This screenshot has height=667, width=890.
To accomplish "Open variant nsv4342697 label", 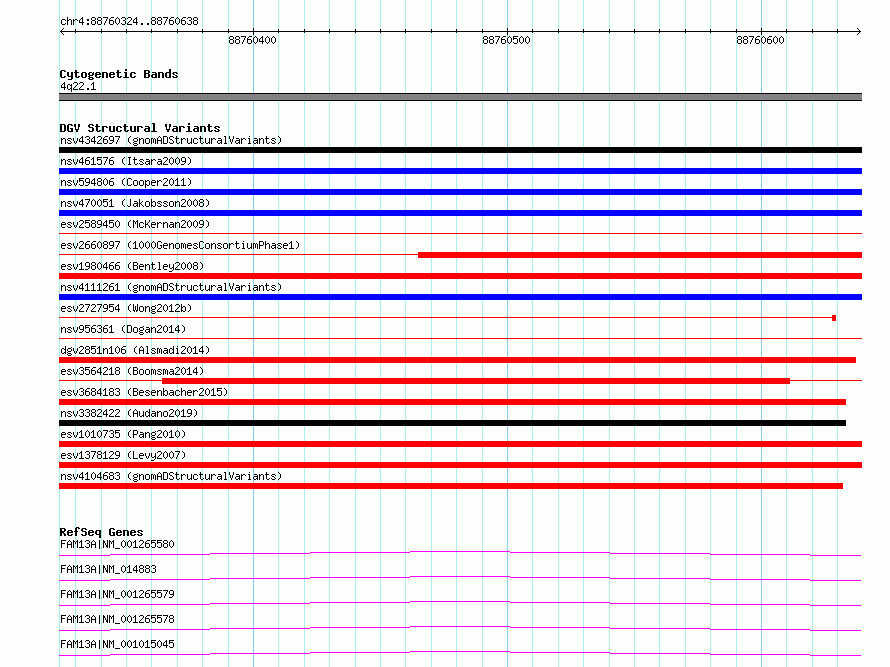I will (171, 140).
